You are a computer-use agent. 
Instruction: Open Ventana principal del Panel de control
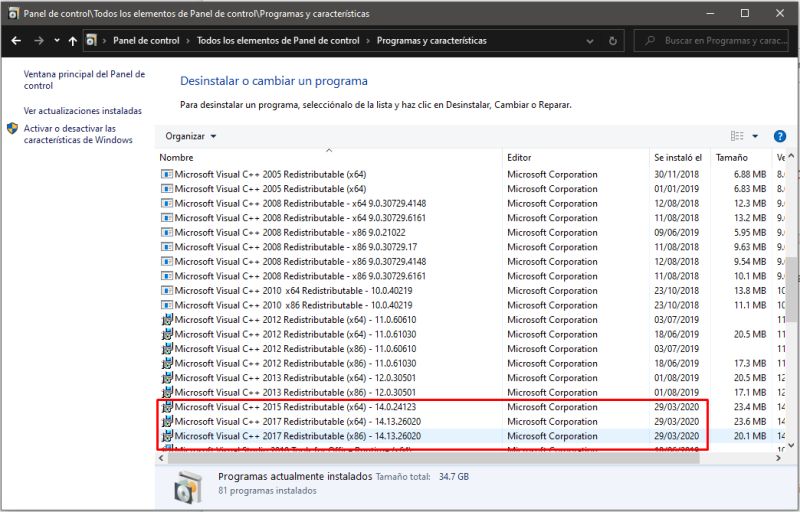click(84, 80)
